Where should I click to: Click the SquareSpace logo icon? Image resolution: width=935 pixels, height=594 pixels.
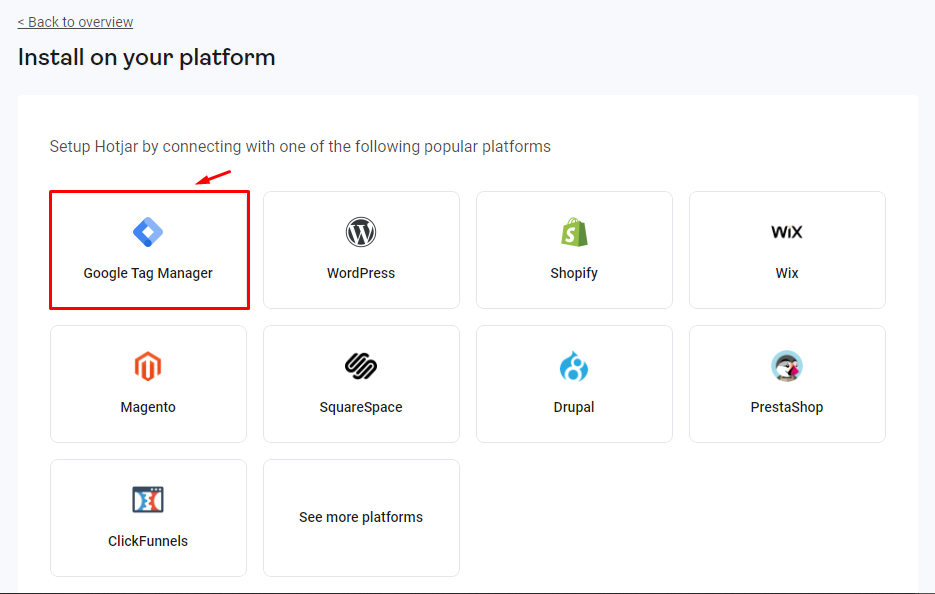361,366
